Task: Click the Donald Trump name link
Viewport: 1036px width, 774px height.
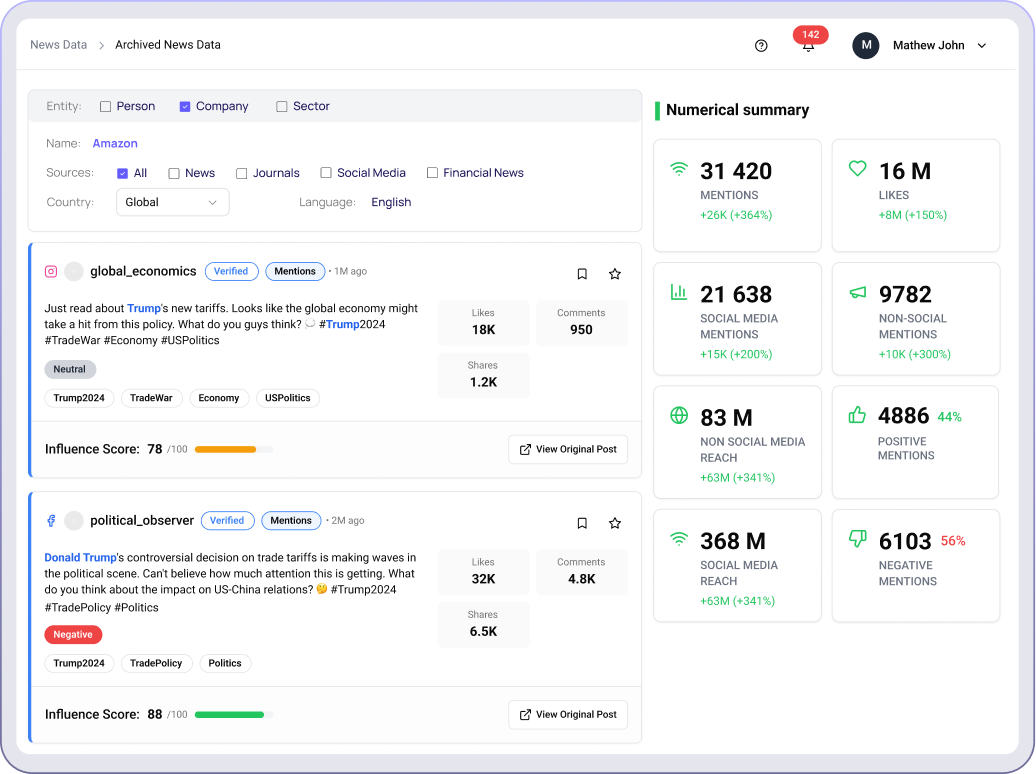Action: (80, 557)
